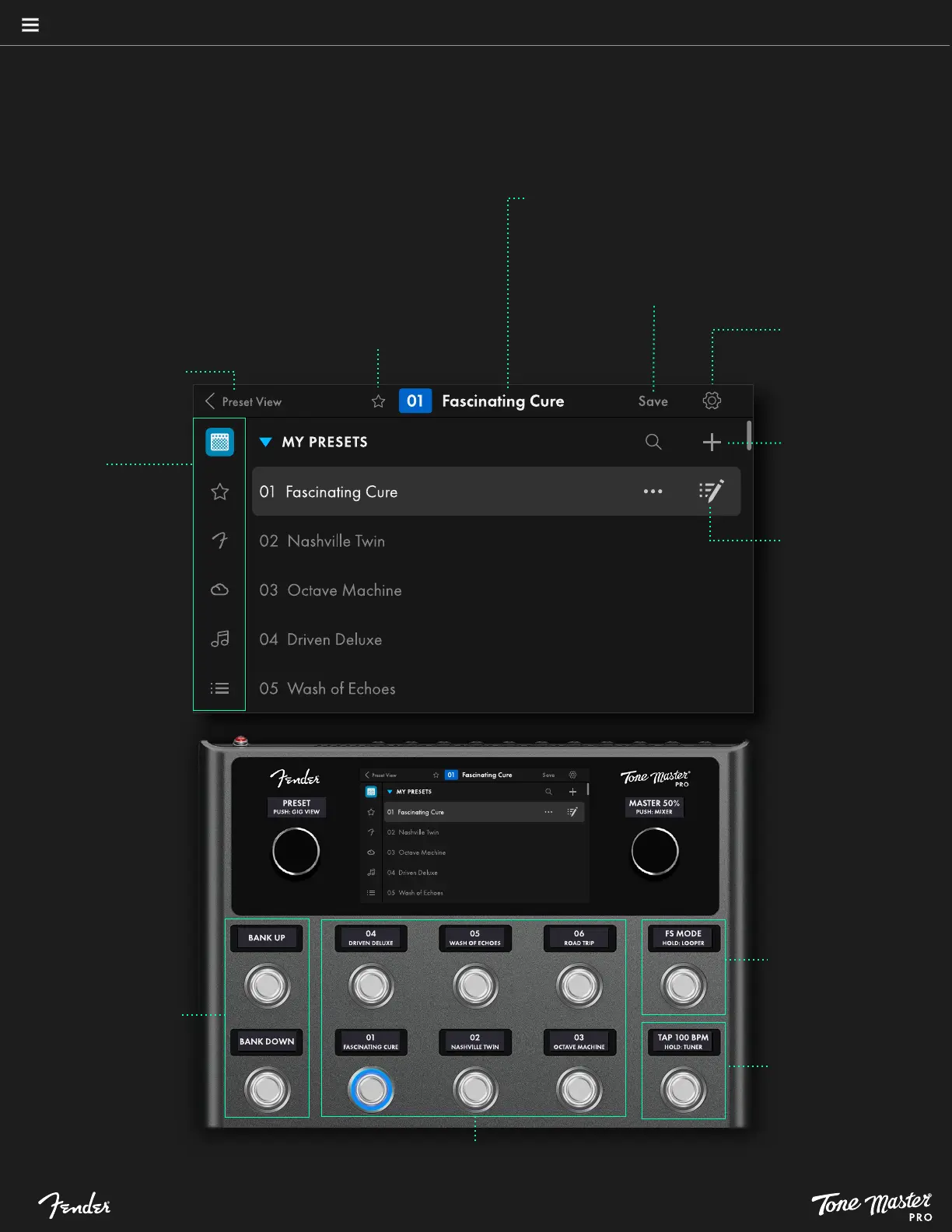Open the hamburger menu
The image size is (952, 1232).
pos(30,25)
